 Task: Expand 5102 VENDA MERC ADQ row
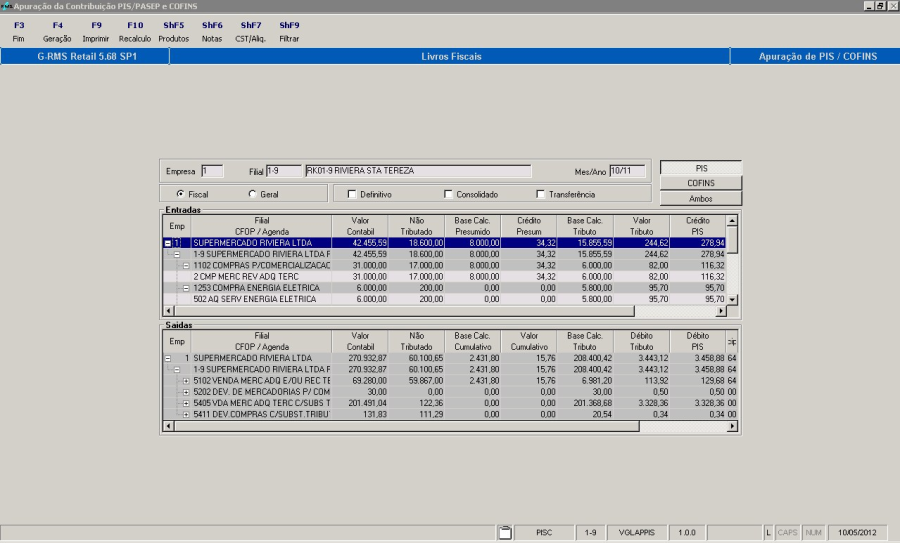[186, 380]
